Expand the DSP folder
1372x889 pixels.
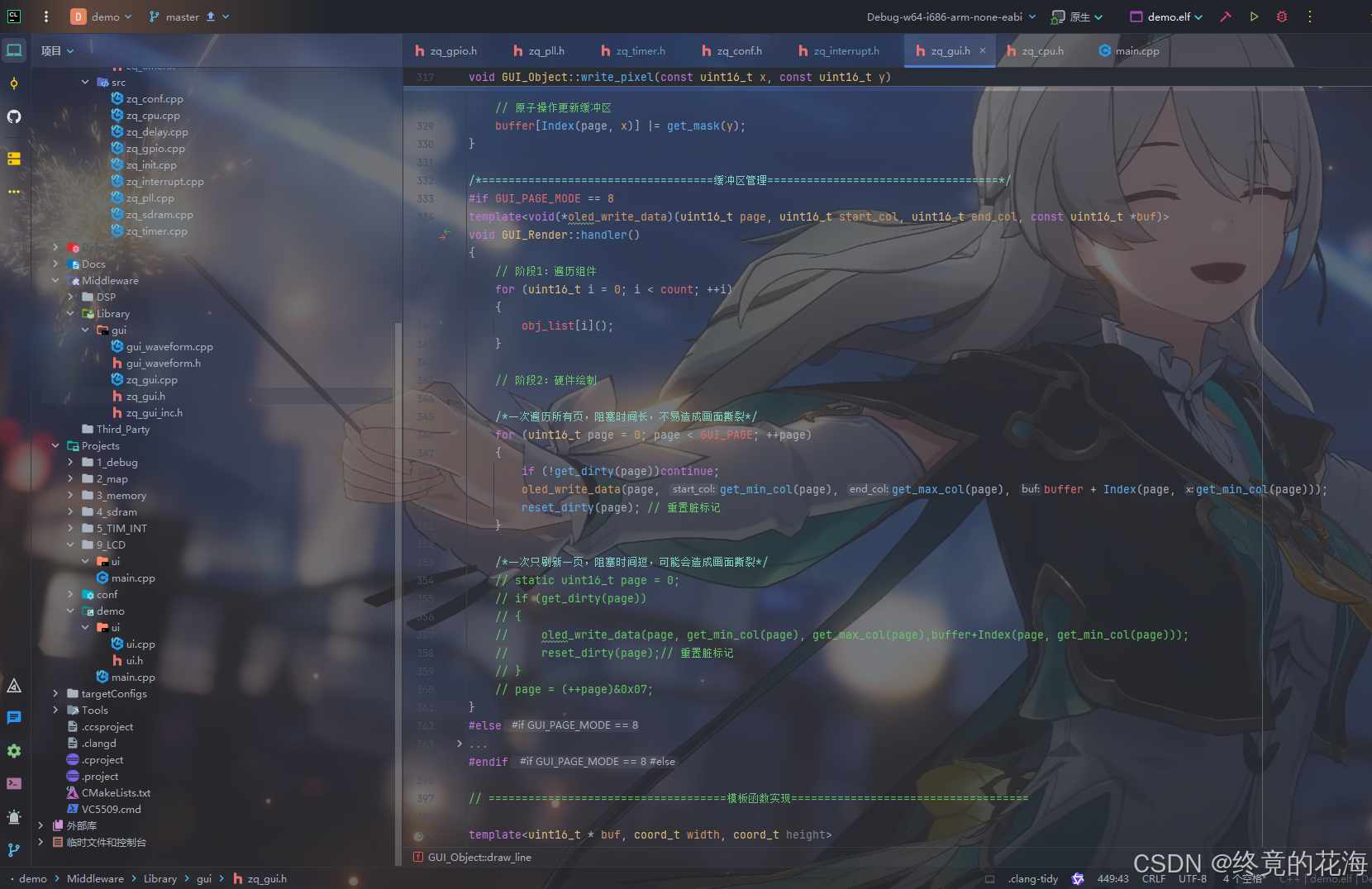click(x=70, y=297)
